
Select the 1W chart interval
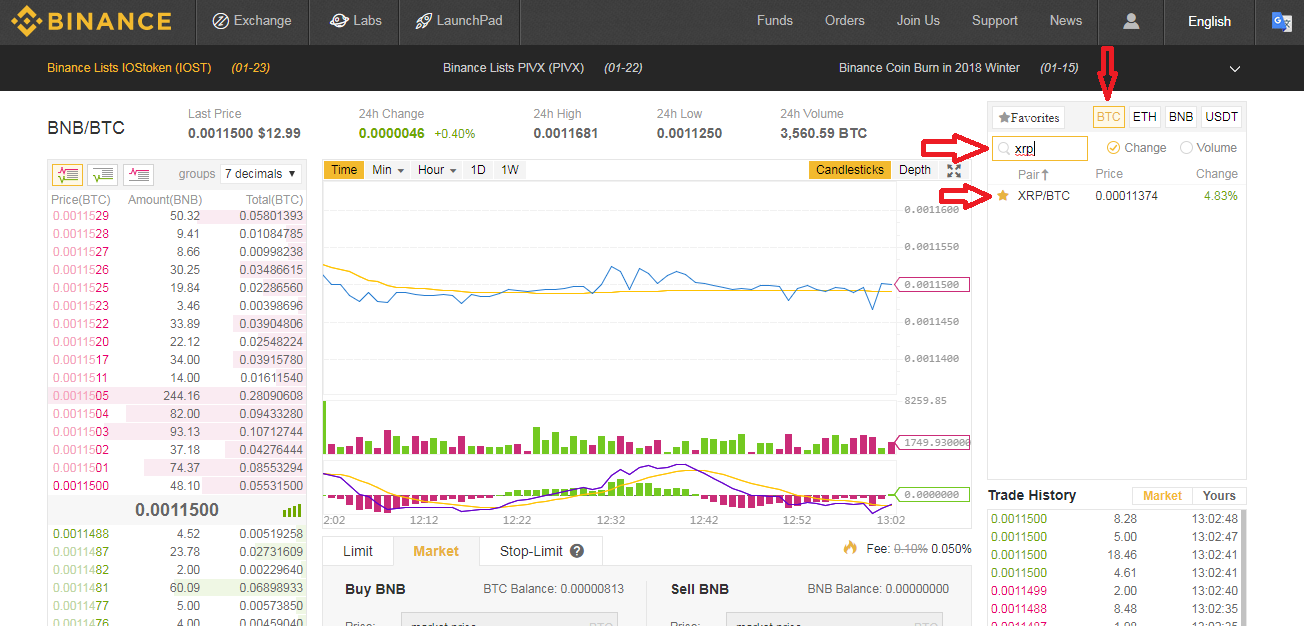[x=510, y=170]
